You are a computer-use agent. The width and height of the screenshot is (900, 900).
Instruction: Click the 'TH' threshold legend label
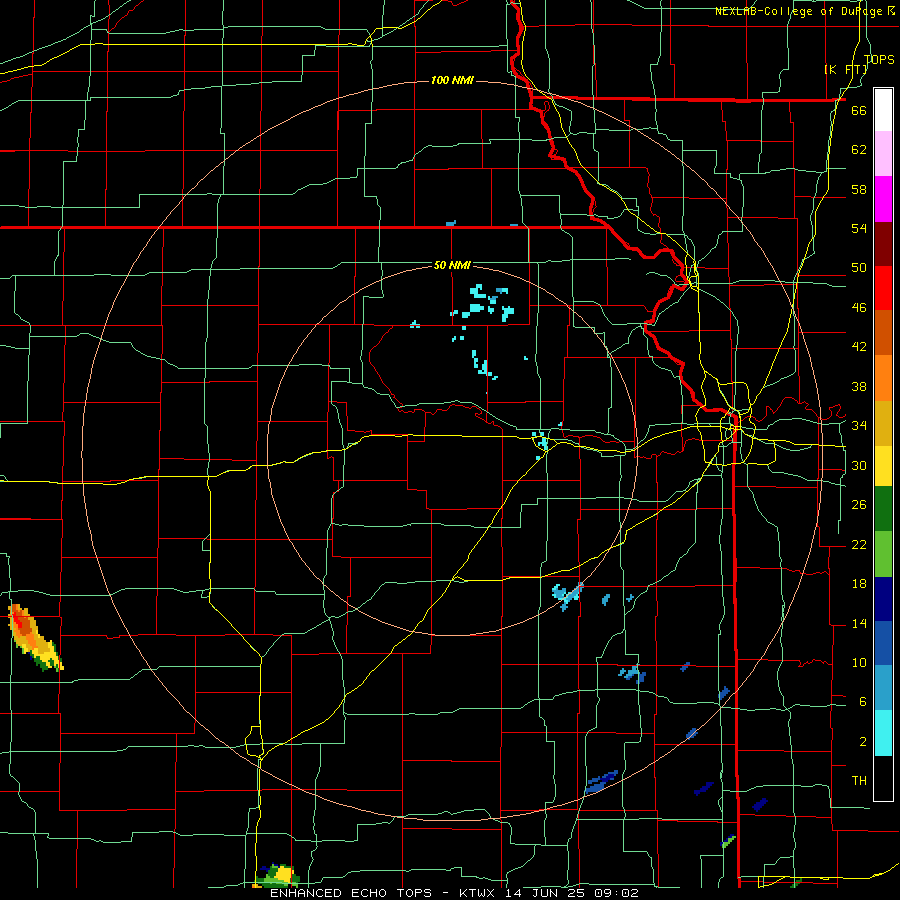[859, 781]
